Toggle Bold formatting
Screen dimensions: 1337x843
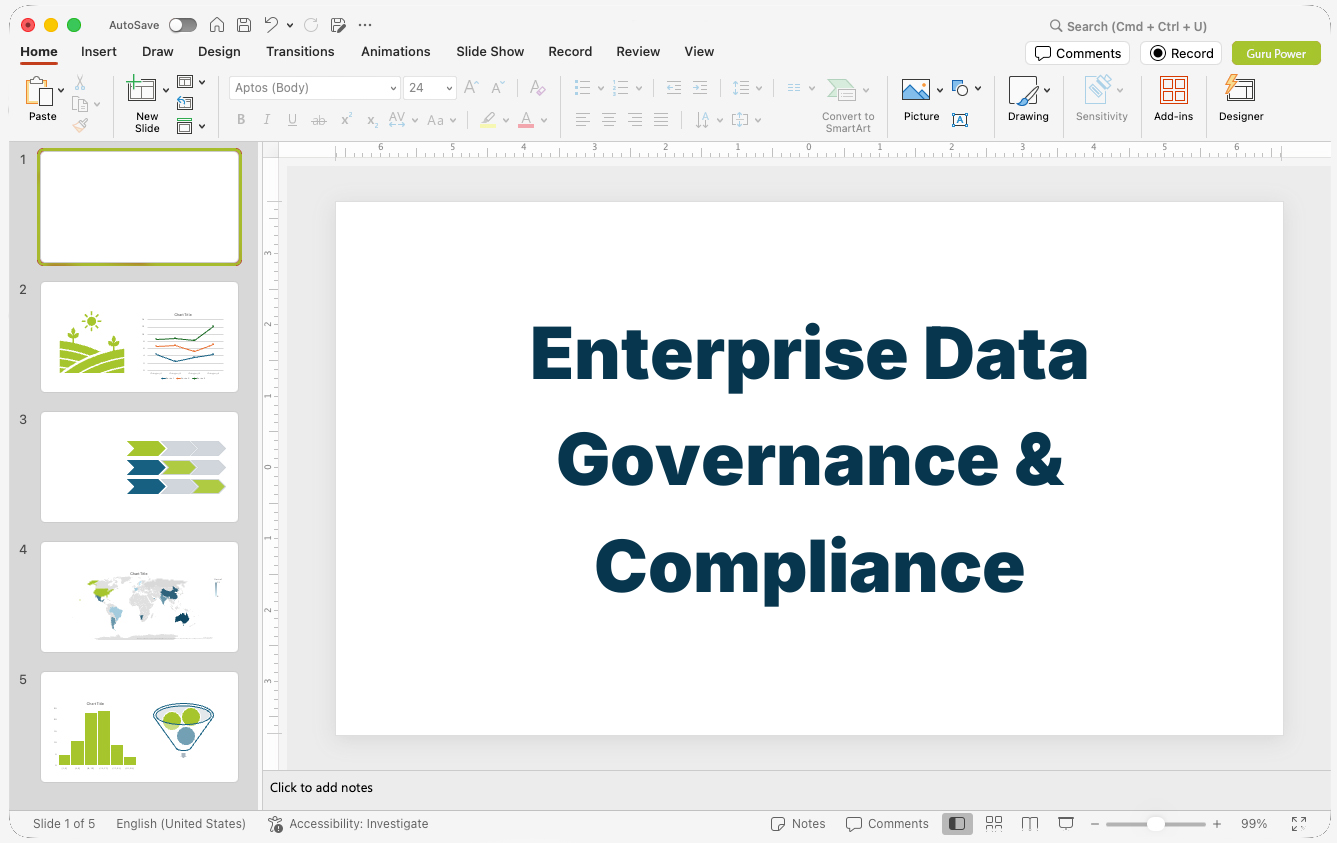tap(241, 120)
